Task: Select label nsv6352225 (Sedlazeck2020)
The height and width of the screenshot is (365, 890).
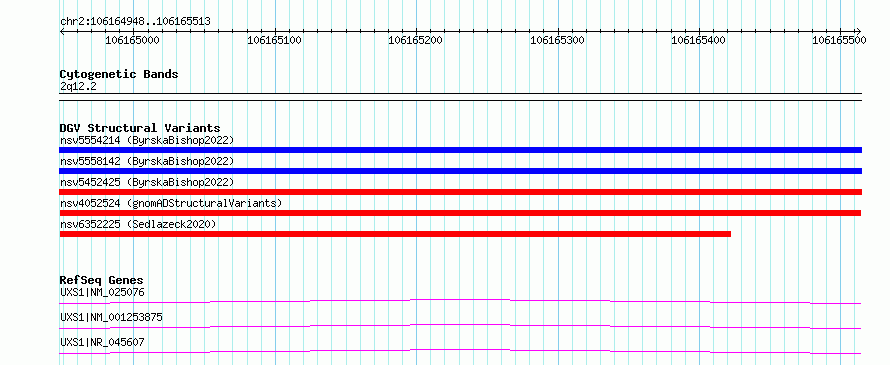Action: point(138,224)
